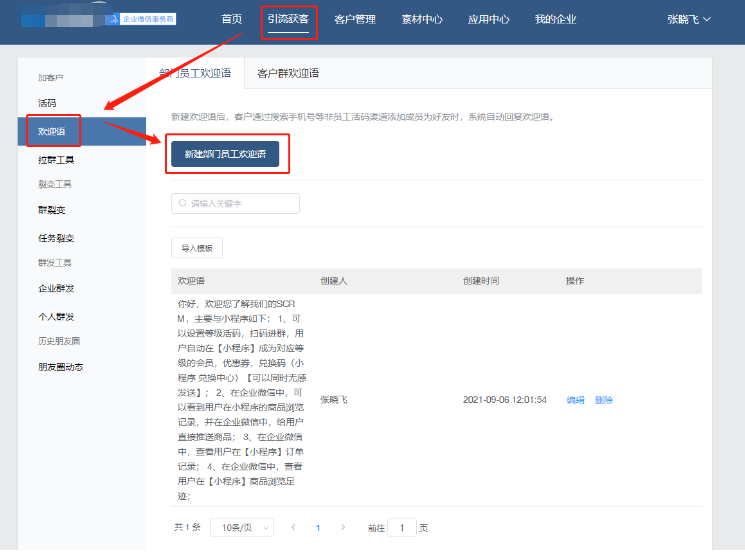Click the 新建部门员工欢迎语 button

click(x=225, y=154)
